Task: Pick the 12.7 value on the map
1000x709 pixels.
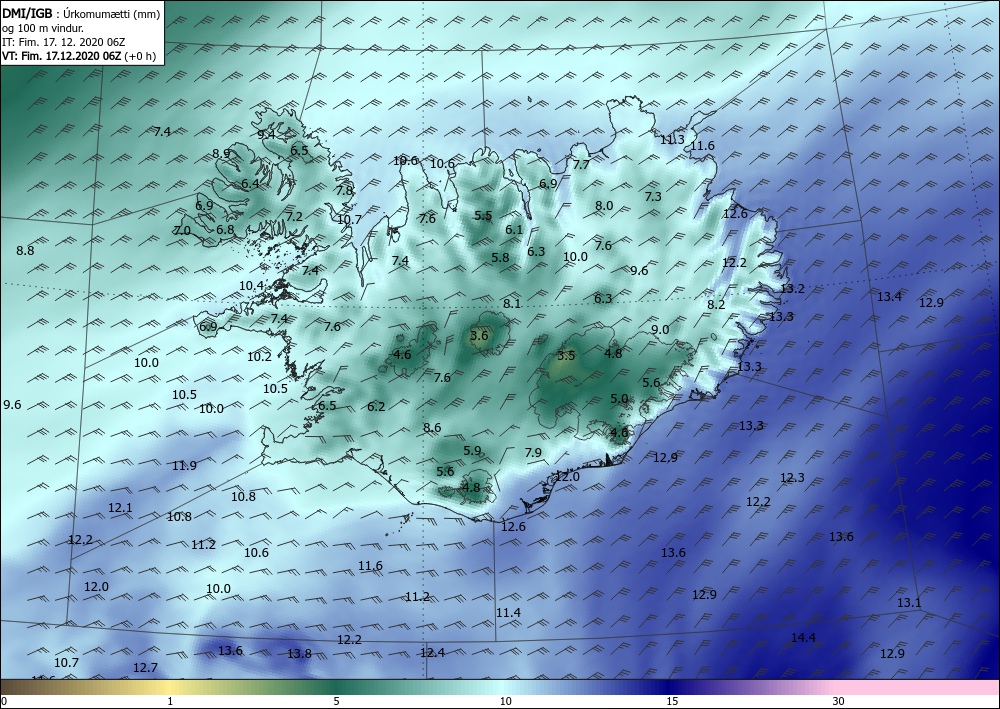Action: (x=145, y=668)
